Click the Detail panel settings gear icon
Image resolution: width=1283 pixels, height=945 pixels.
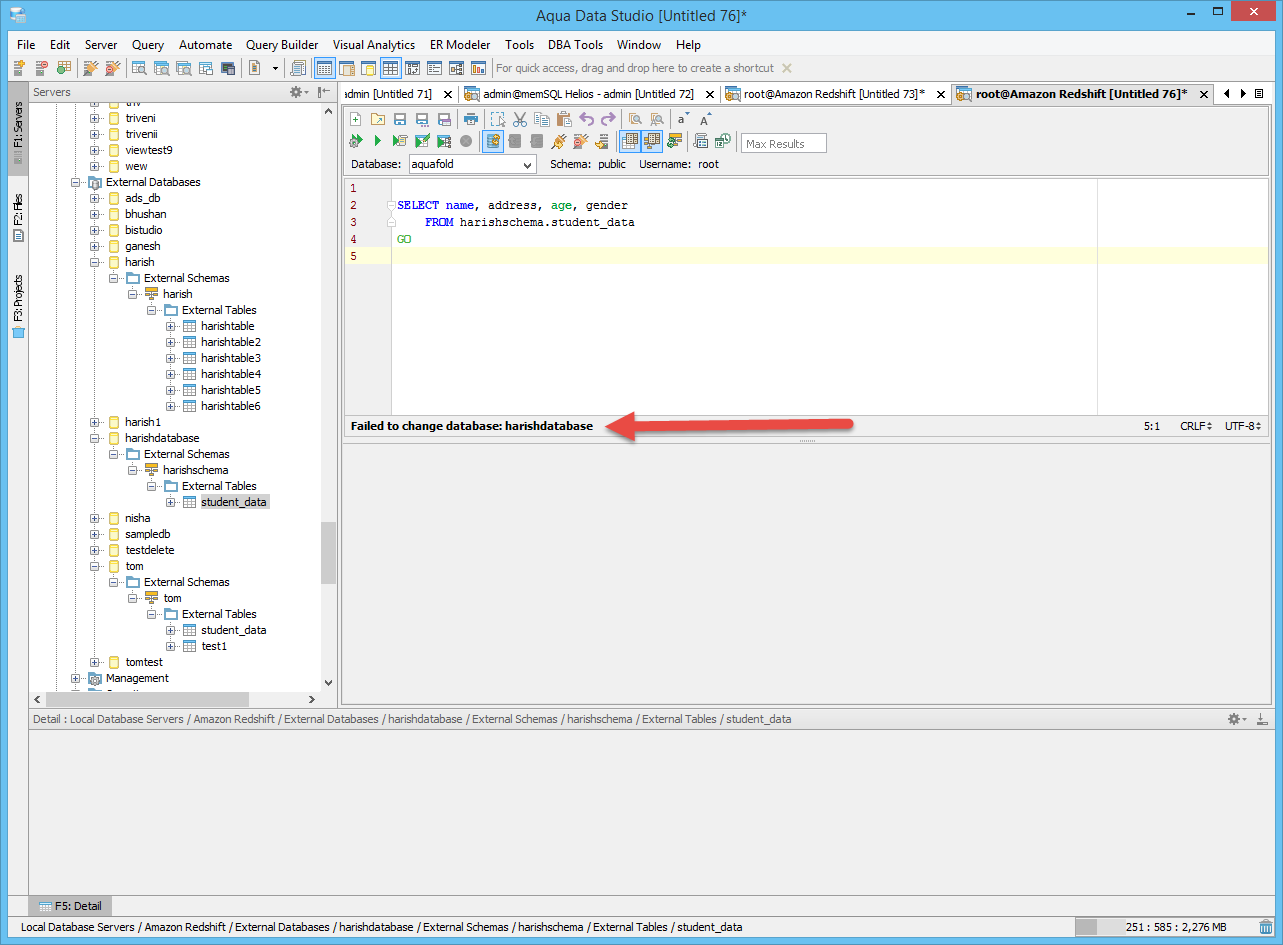pyautogui.click(x=1236, y=719)
